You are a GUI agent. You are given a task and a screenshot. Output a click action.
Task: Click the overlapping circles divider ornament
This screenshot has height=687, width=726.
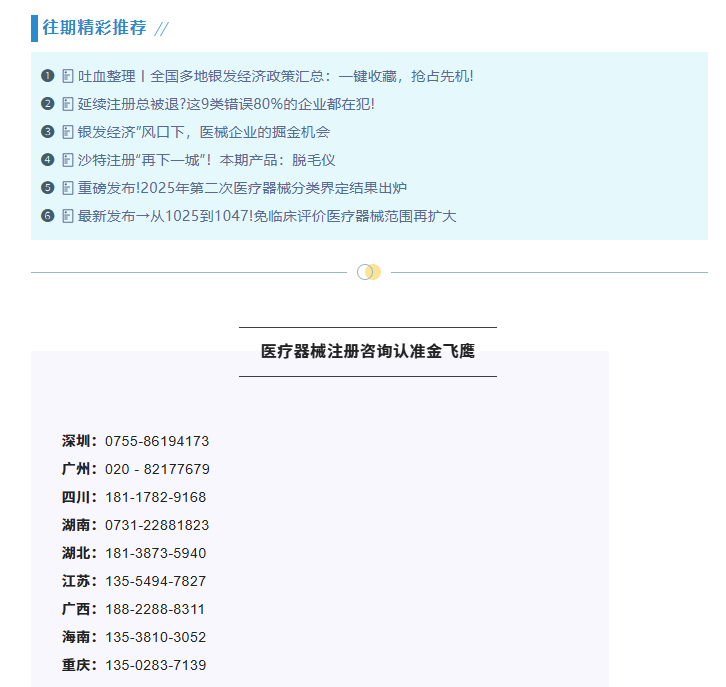369,272
